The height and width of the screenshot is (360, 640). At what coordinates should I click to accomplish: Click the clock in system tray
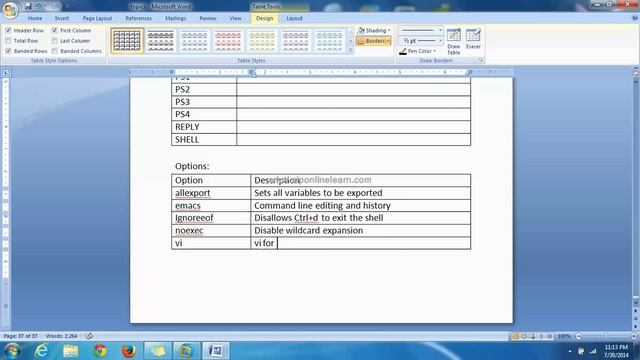(x=616, y=351)
